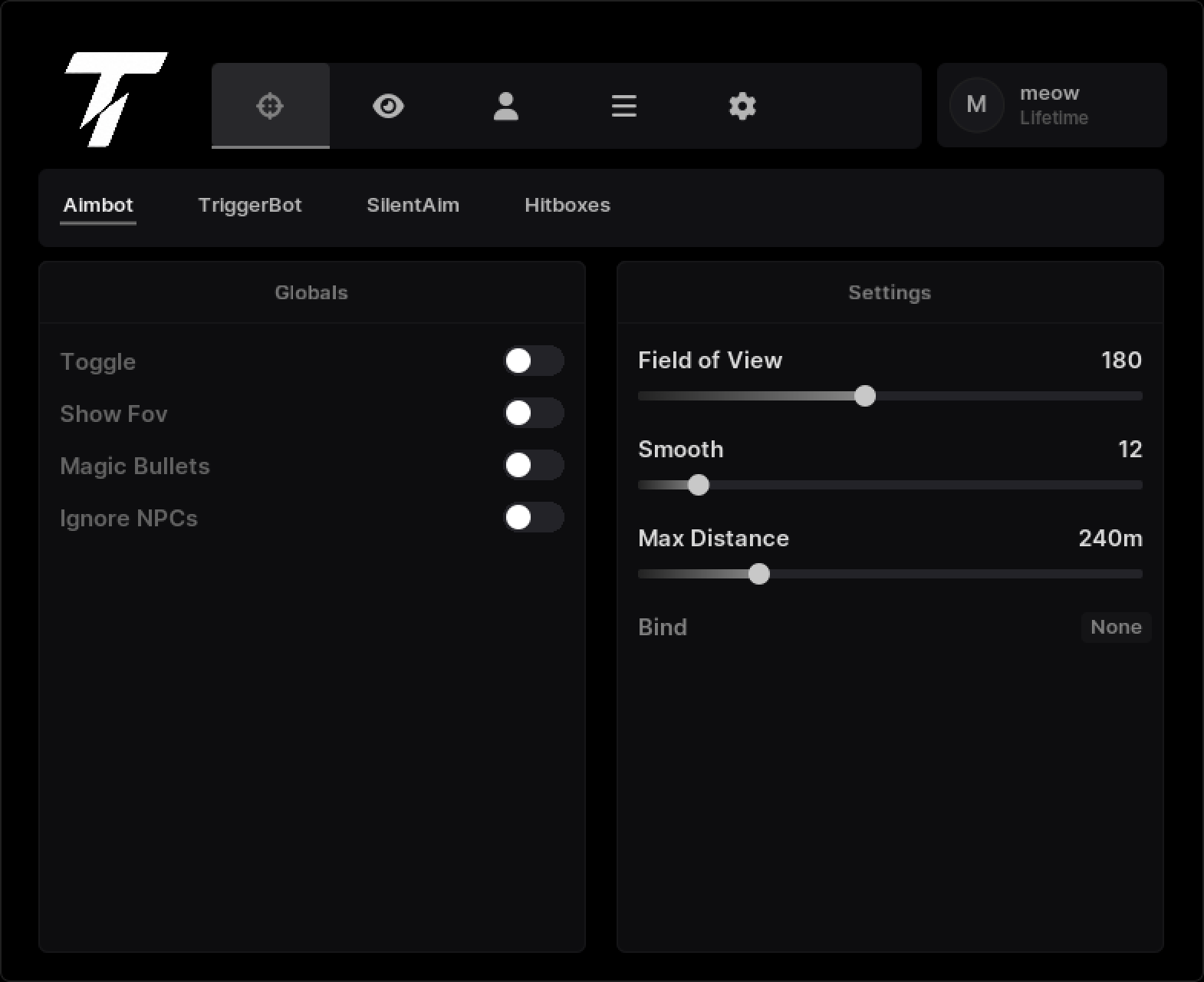The image size is (1204, 982).
Task: Switch to the SilentAim tab
Action: (413, 205)
